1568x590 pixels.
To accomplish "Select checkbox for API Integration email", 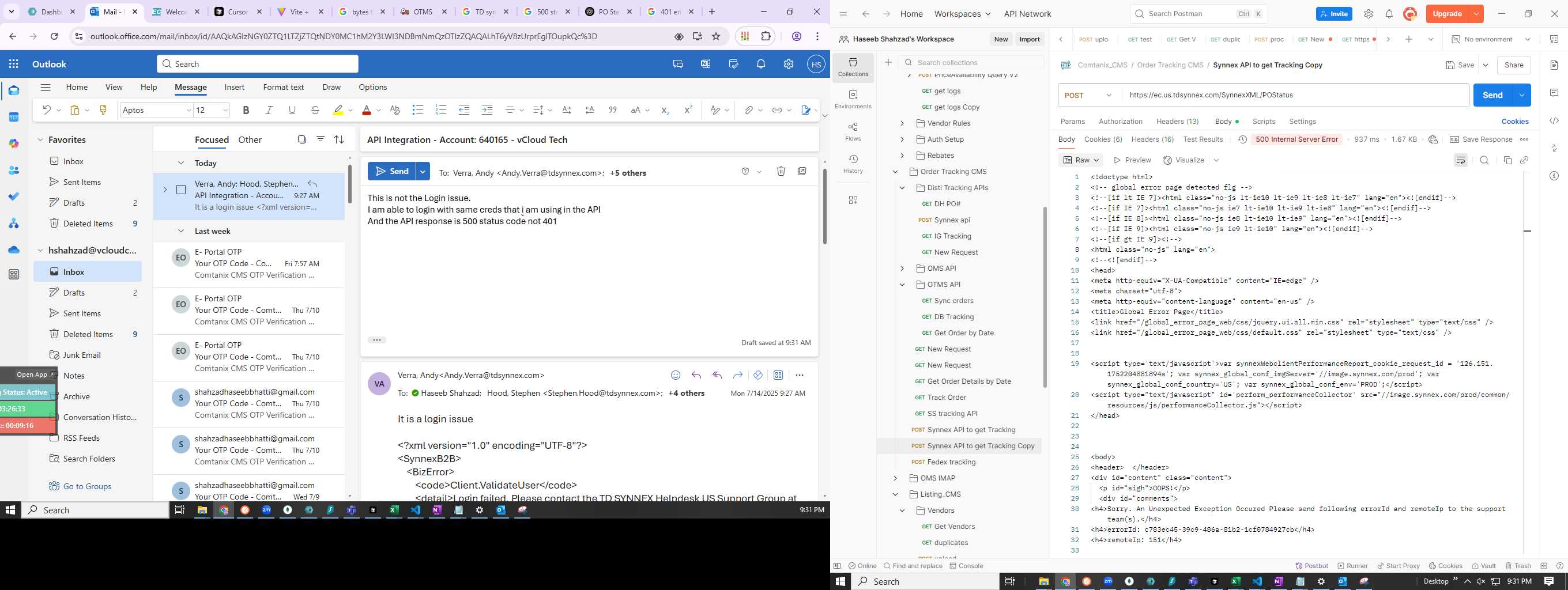I will [x=181, y=190].
